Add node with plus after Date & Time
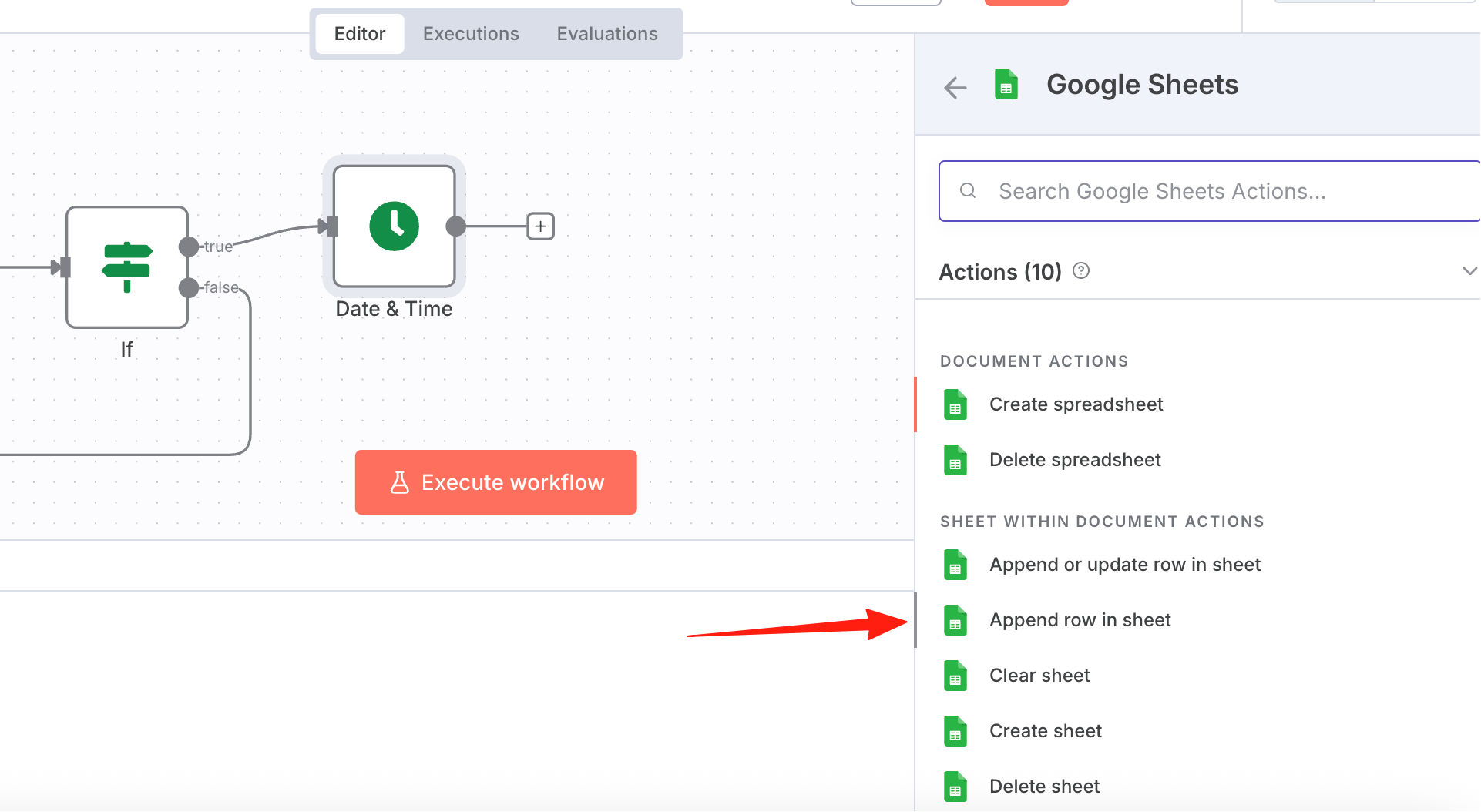The width and height of the screenshot is (1481, 812). coord(541,226)
